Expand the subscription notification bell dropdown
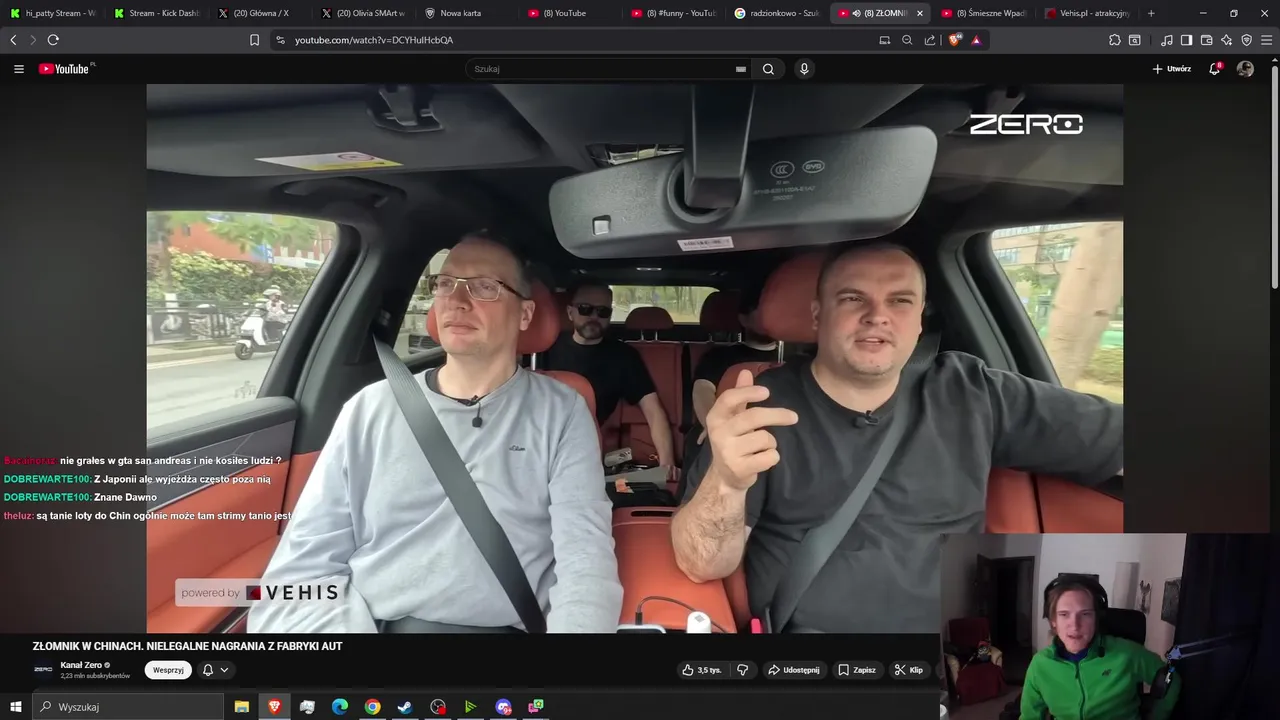Viewport: 1280px width, 720px height. click(216, 670)
